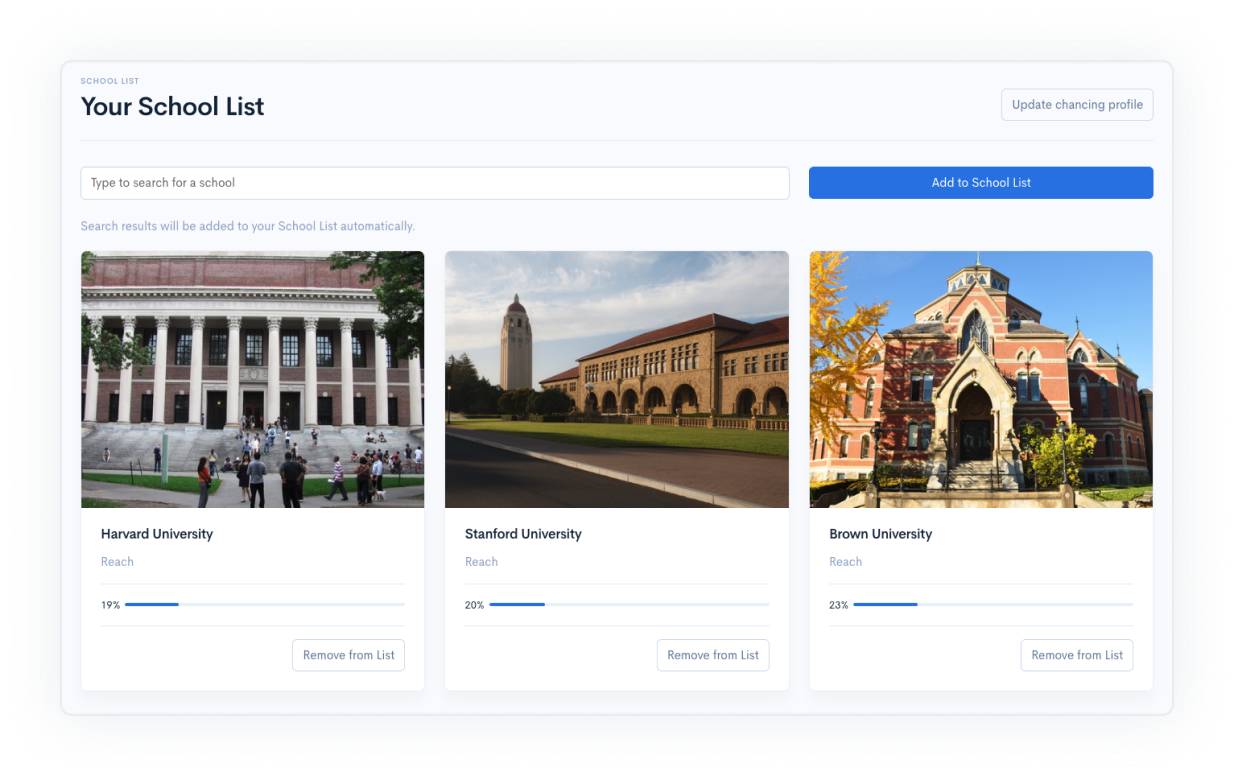This screenshot has width=1234, height=776.
Task: Click Stanford's 20% chance progress bar
Action: coord(628,605)
